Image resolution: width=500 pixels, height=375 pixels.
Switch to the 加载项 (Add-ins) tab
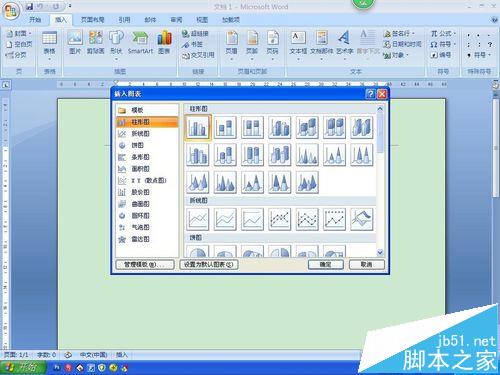(231, 20)
